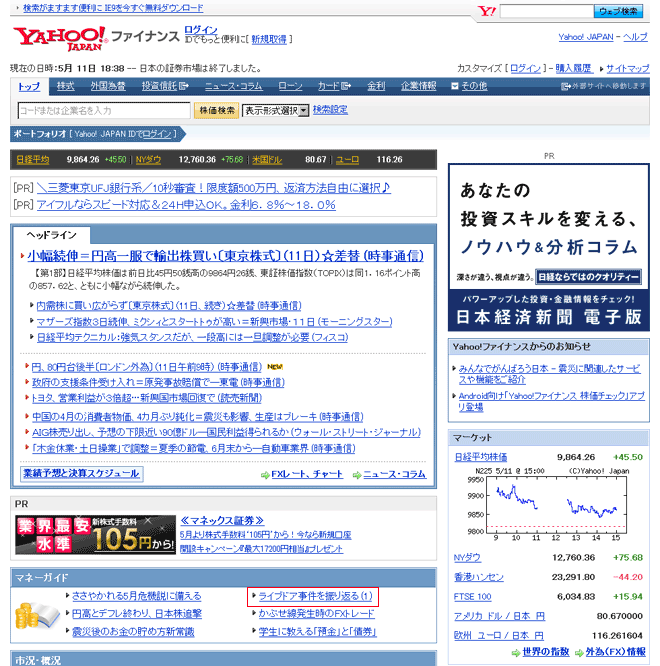
Task: Switch to the 株式 tab
Action: (x=65, y=86)
